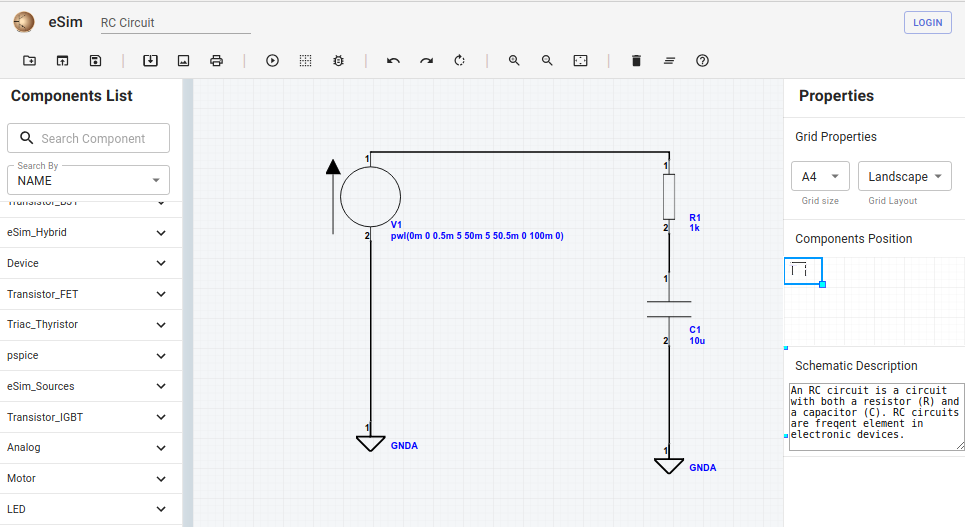Log in with the LOGIN button
The width and height of the screenshot is (965, 527).
point(927,22)
